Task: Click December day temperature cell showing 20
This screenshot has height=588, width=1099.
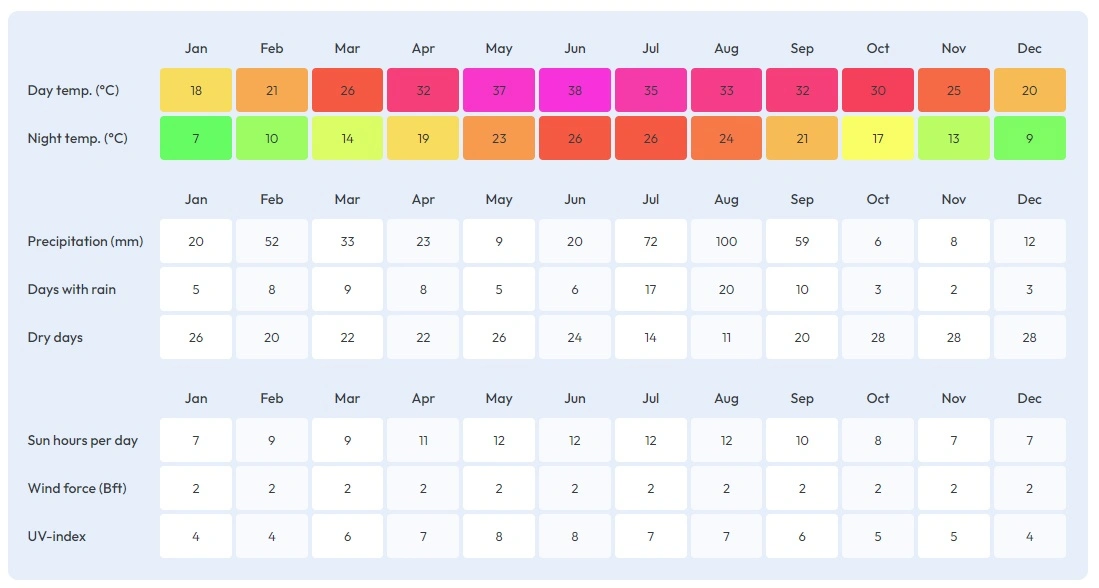Action: pyautogui.click(x=1030, y=90)
